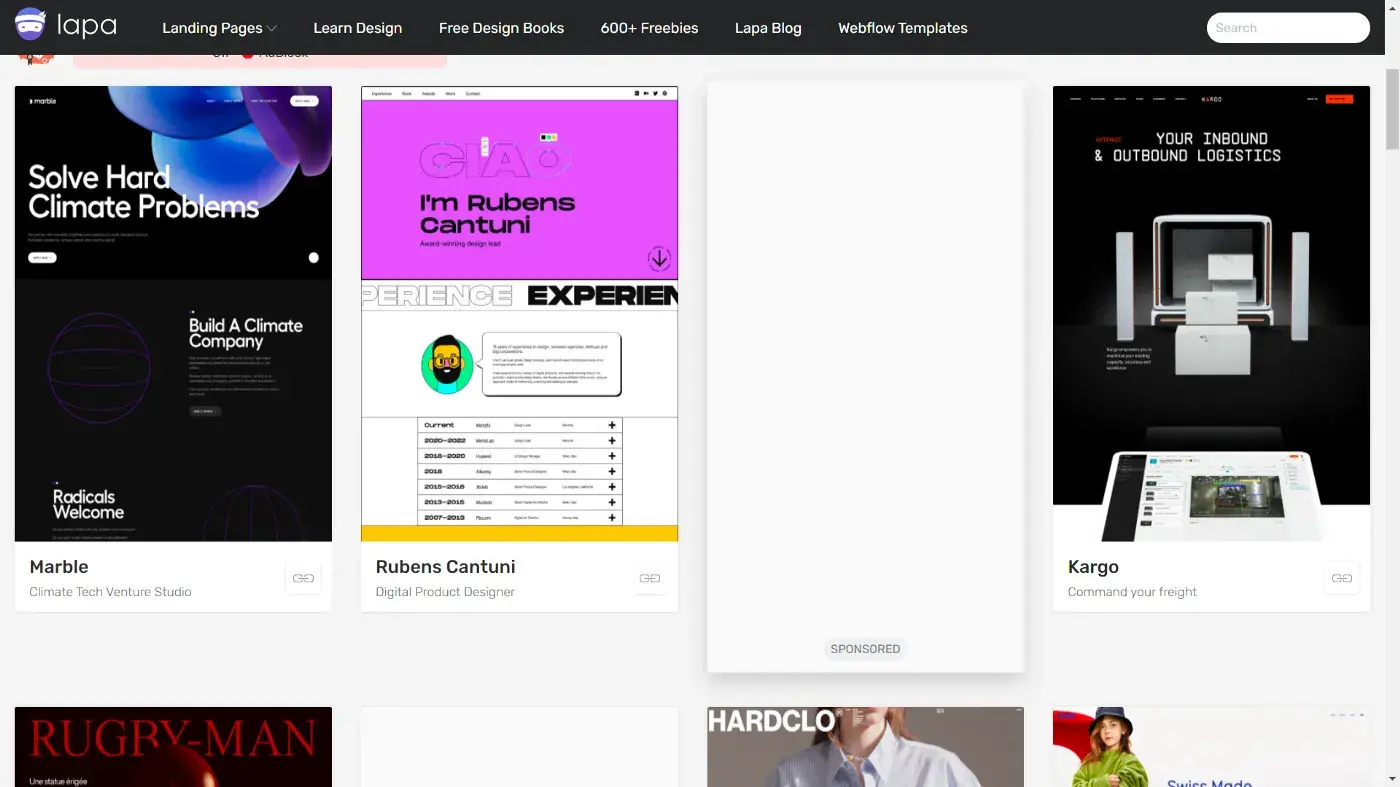Open the link icon on Rubens Cantuni card
1400x787 pixels.
tap(649, 578)
